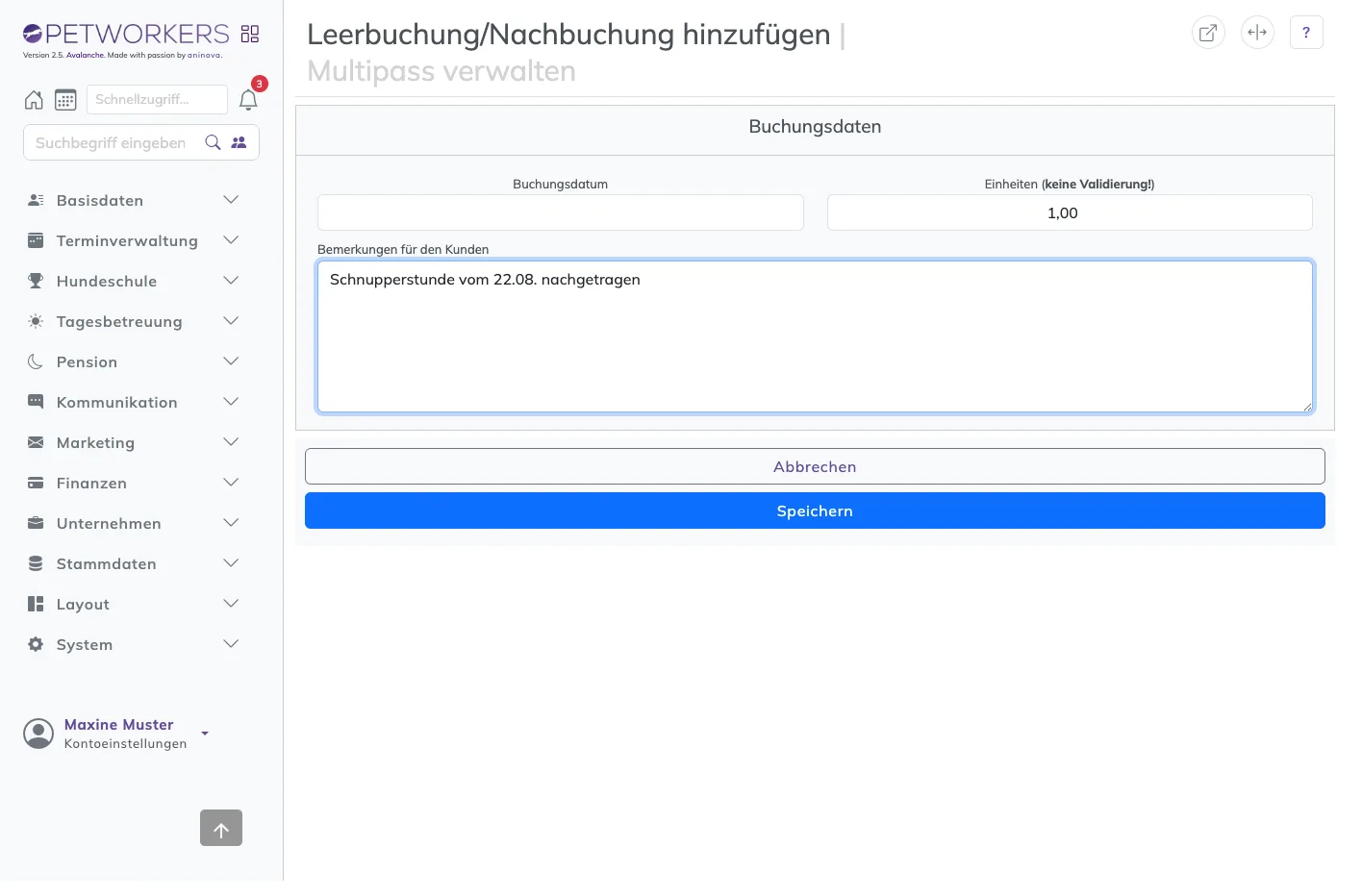Focus the Einheiten field showing 1,00
The width and height of the screenshot is (1362, 896).
click(1070, 212)
